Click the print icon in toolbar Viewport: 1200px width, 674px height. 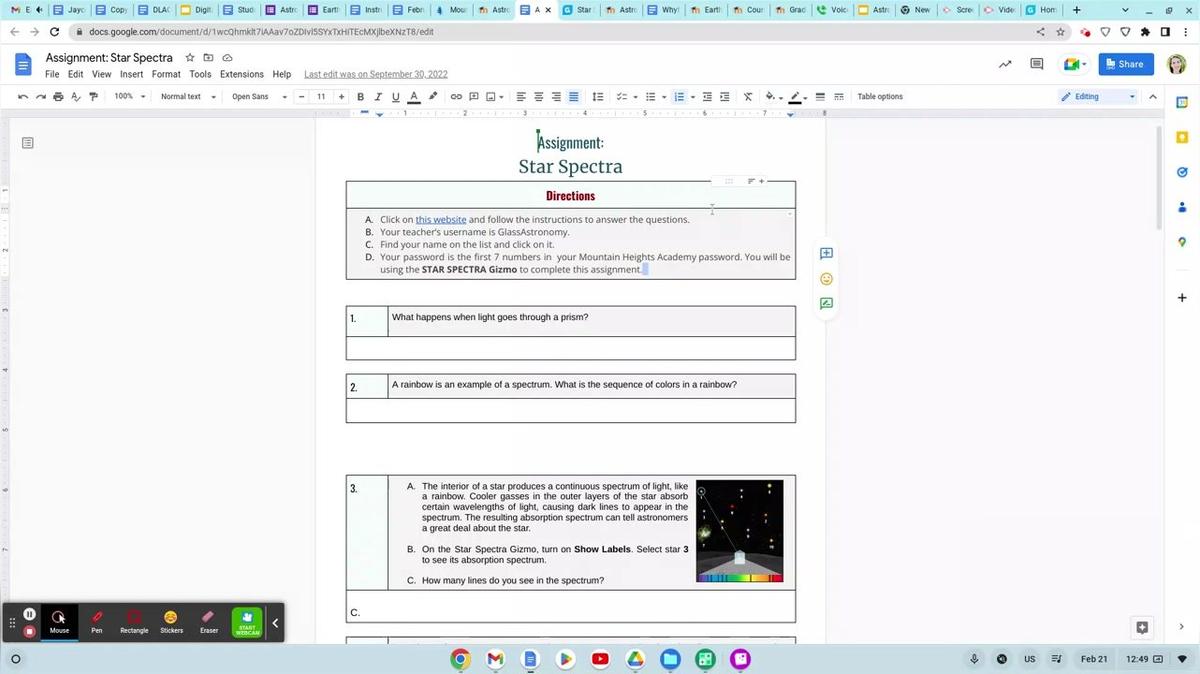point(58,97)
